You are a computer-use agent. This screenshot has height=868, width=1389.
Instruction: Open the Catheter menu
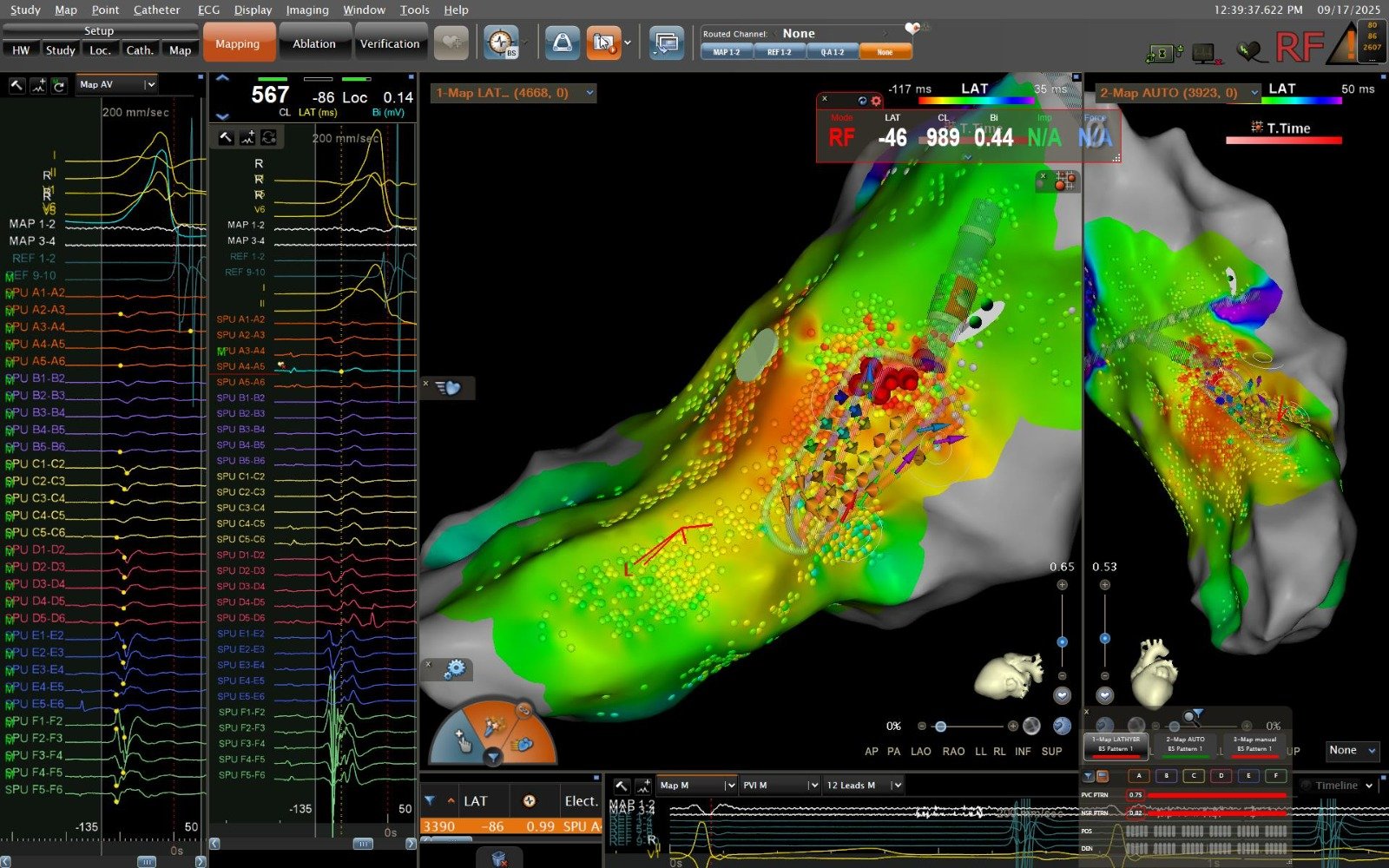(156, 10)
